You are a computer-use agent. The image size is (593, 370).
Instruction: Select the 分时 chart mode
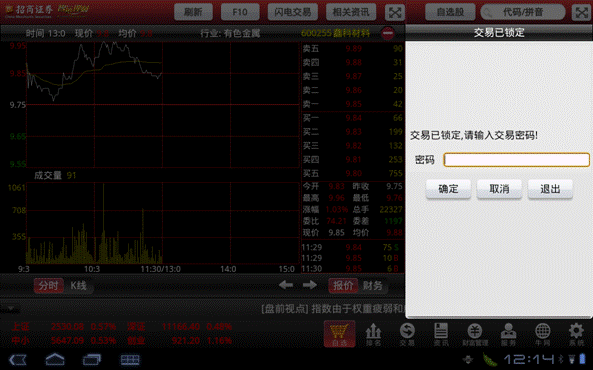48,286
